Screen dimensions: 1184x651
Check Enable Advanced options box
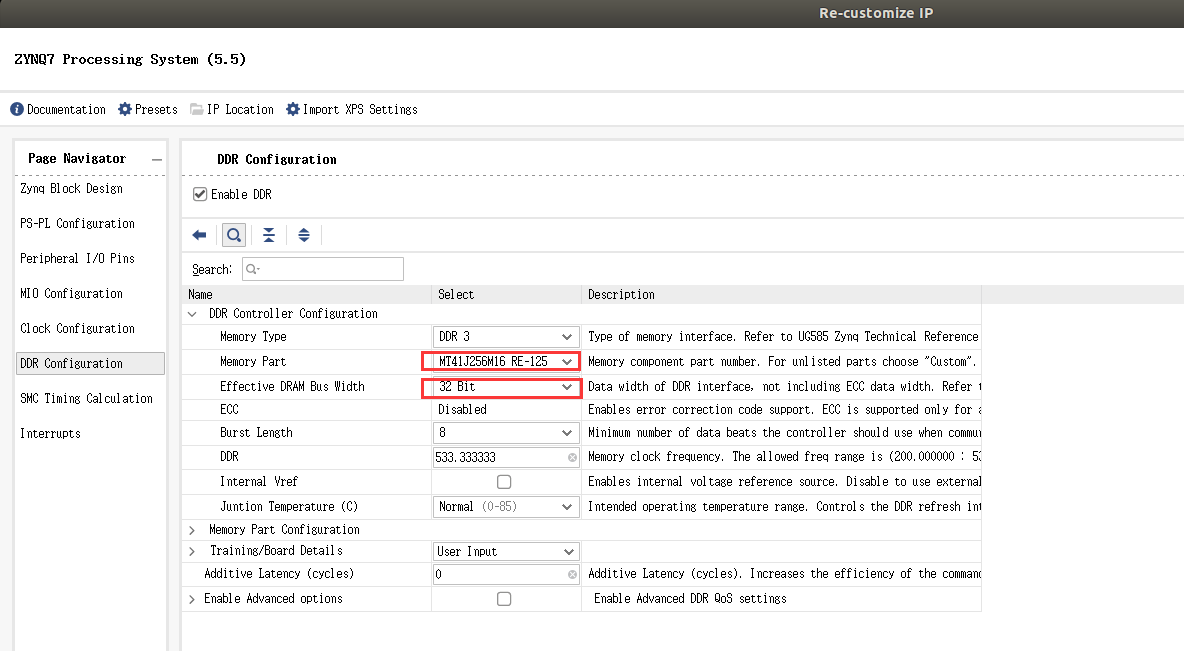[x=504, y=599]
